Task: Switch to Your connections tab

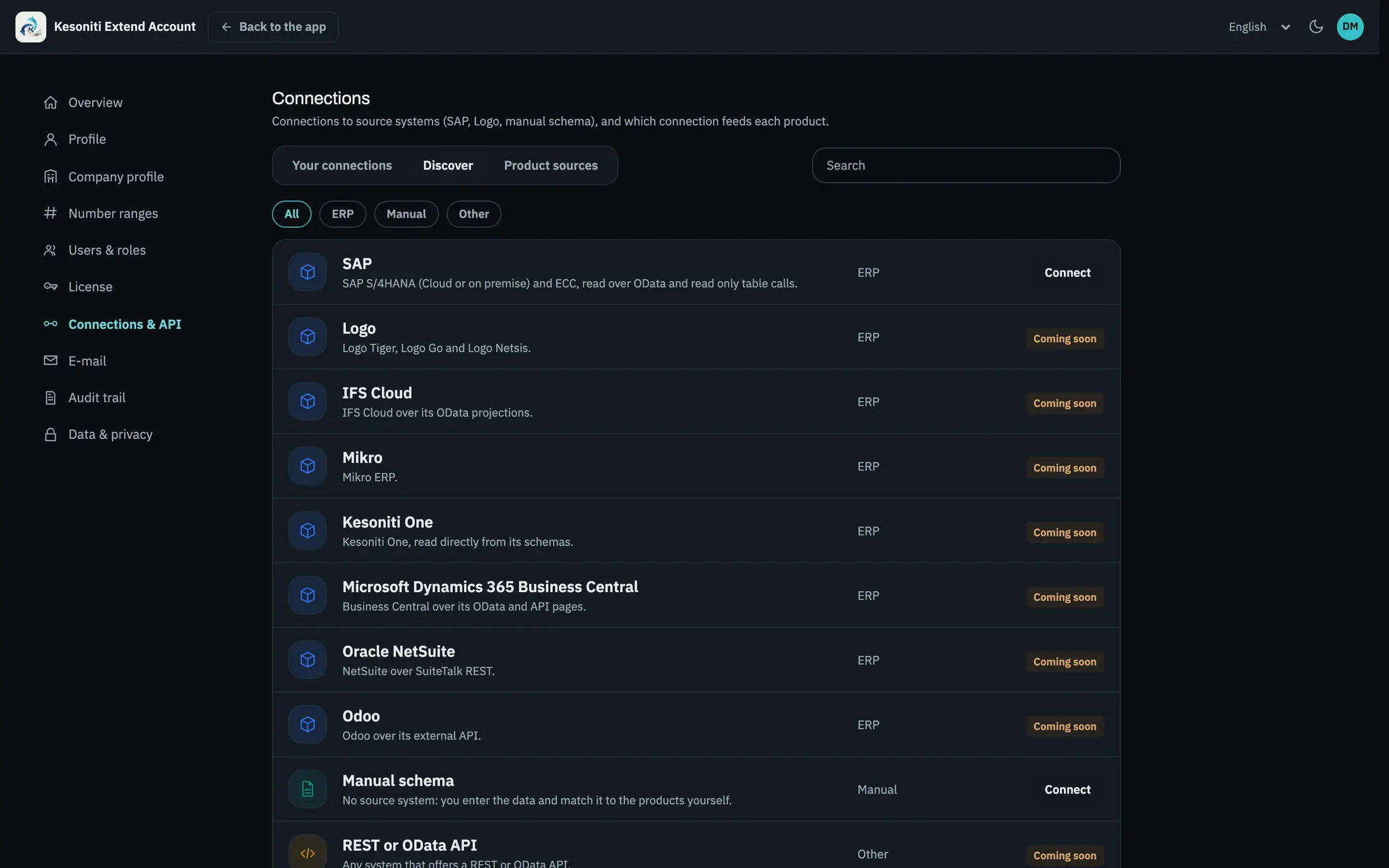Action: click(x=342, y=165)
